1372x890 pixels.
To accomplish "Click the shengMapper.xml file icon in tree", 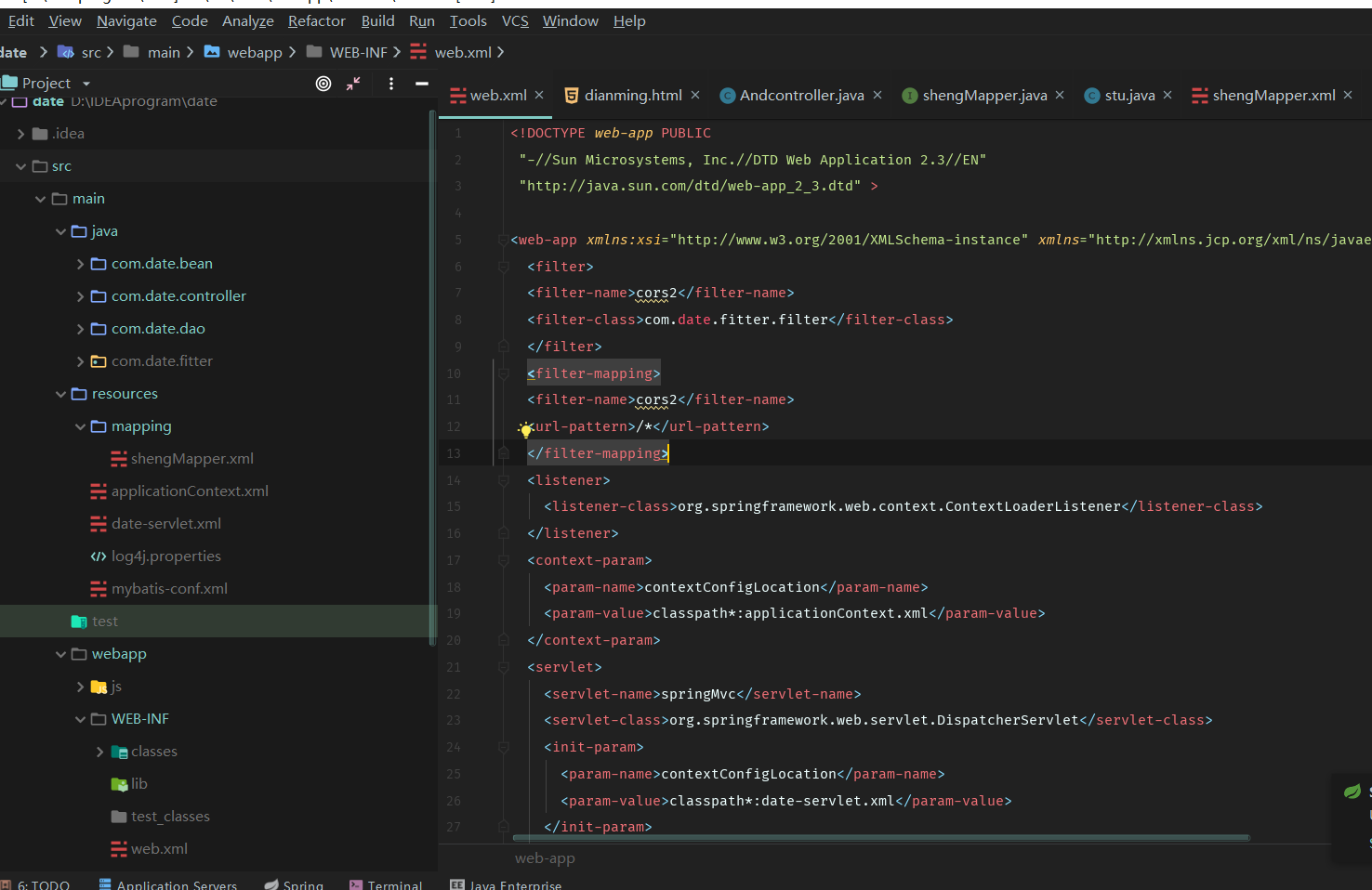I will pos(119,459).
